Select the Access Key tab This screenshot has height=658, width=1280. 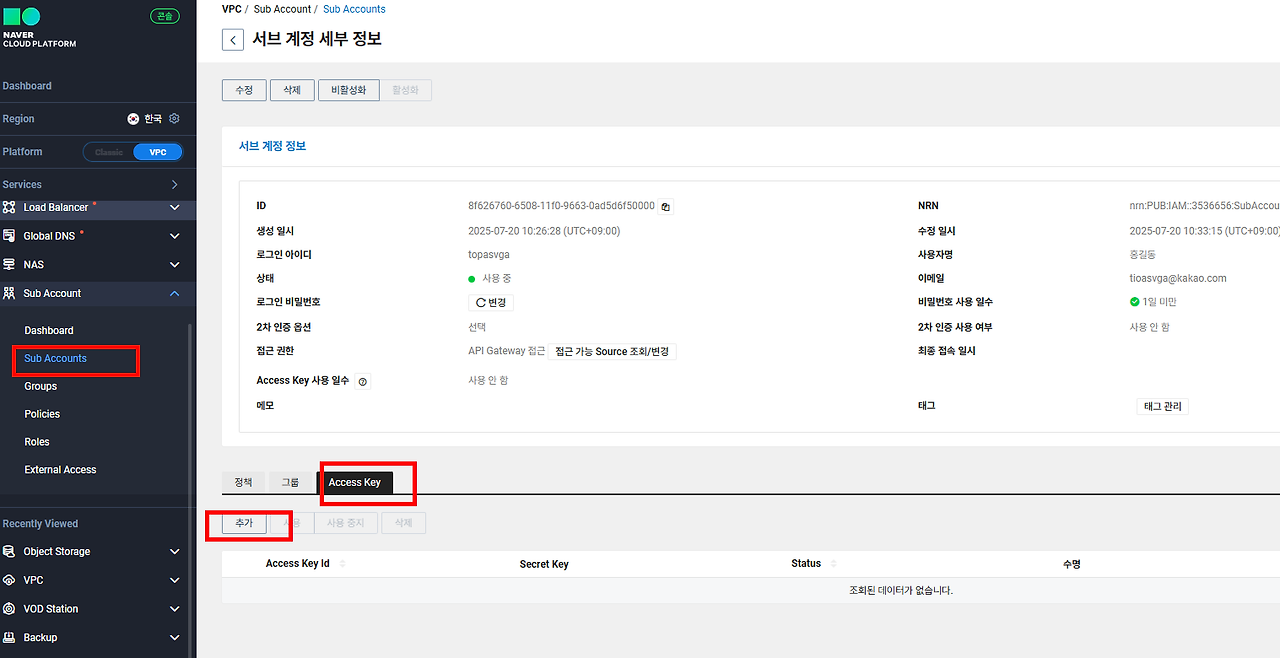pyautogui.click(x=355, y=482)
